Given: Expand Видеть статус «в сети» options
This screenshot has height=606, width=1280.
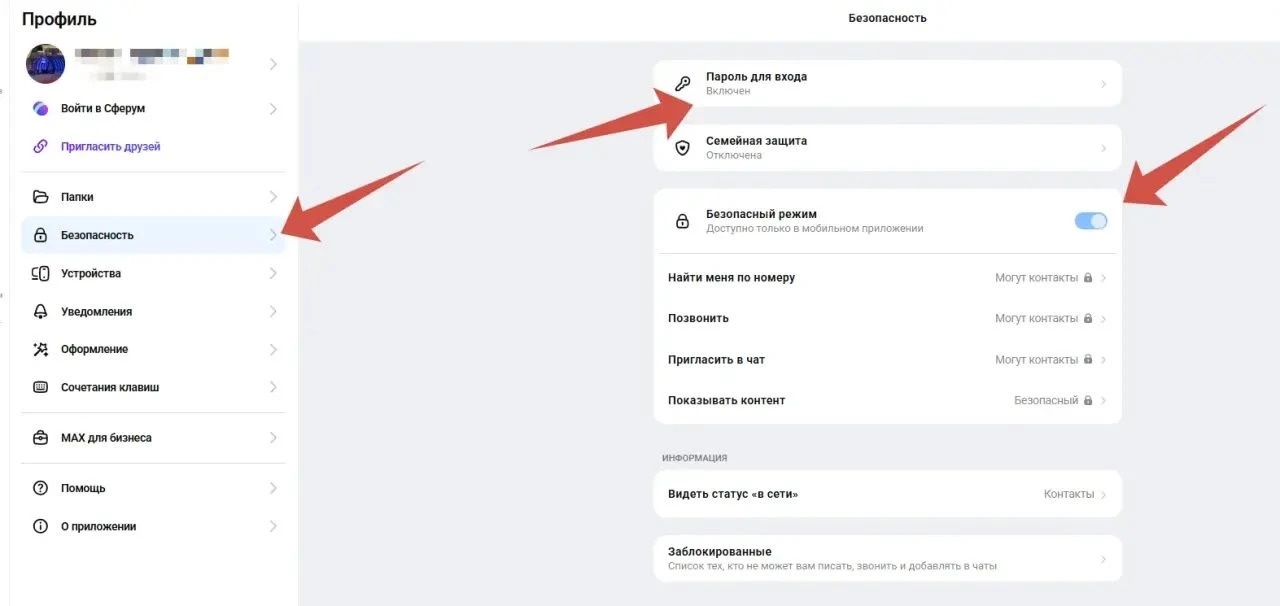Looking at the screenshot, I should tap(887, 494).
